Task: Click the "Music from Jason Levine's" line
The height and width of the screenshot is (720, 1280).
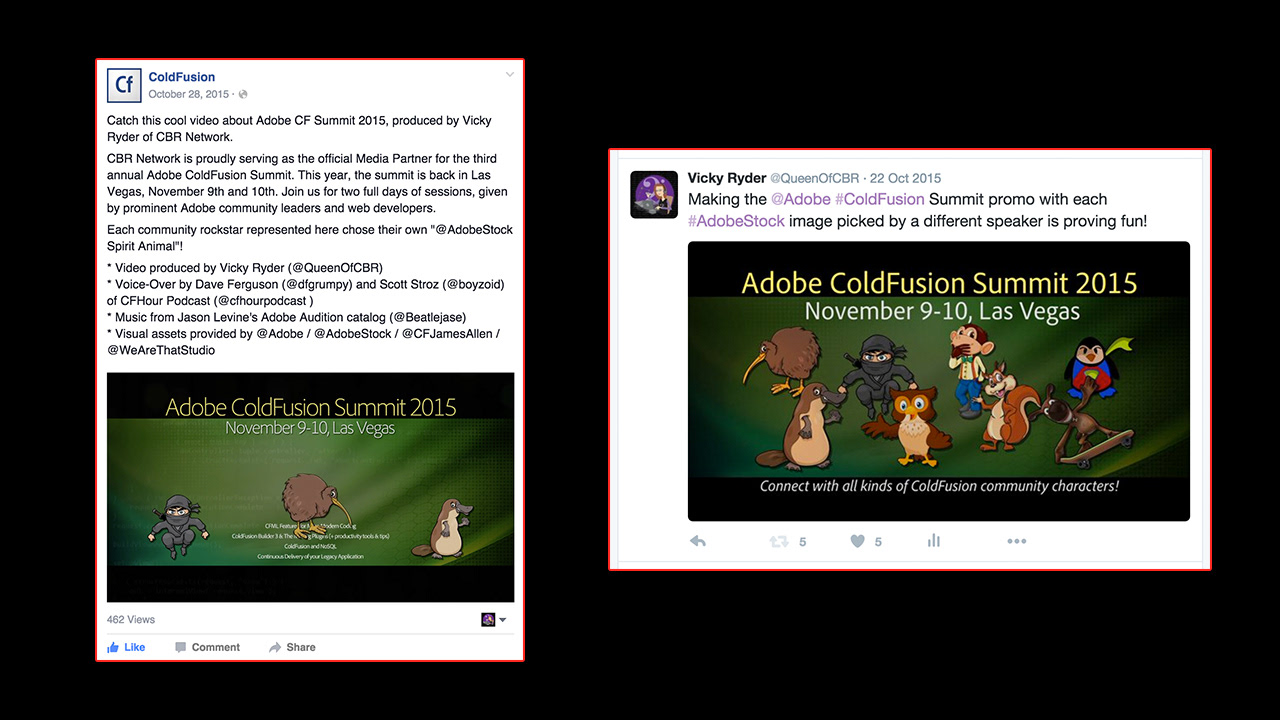Action: [287, 317]
